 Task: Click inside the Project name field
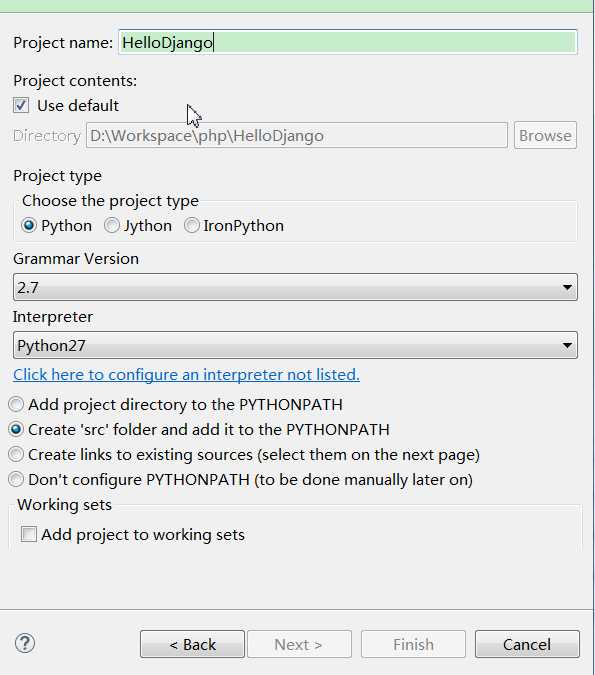coord(348,42)
